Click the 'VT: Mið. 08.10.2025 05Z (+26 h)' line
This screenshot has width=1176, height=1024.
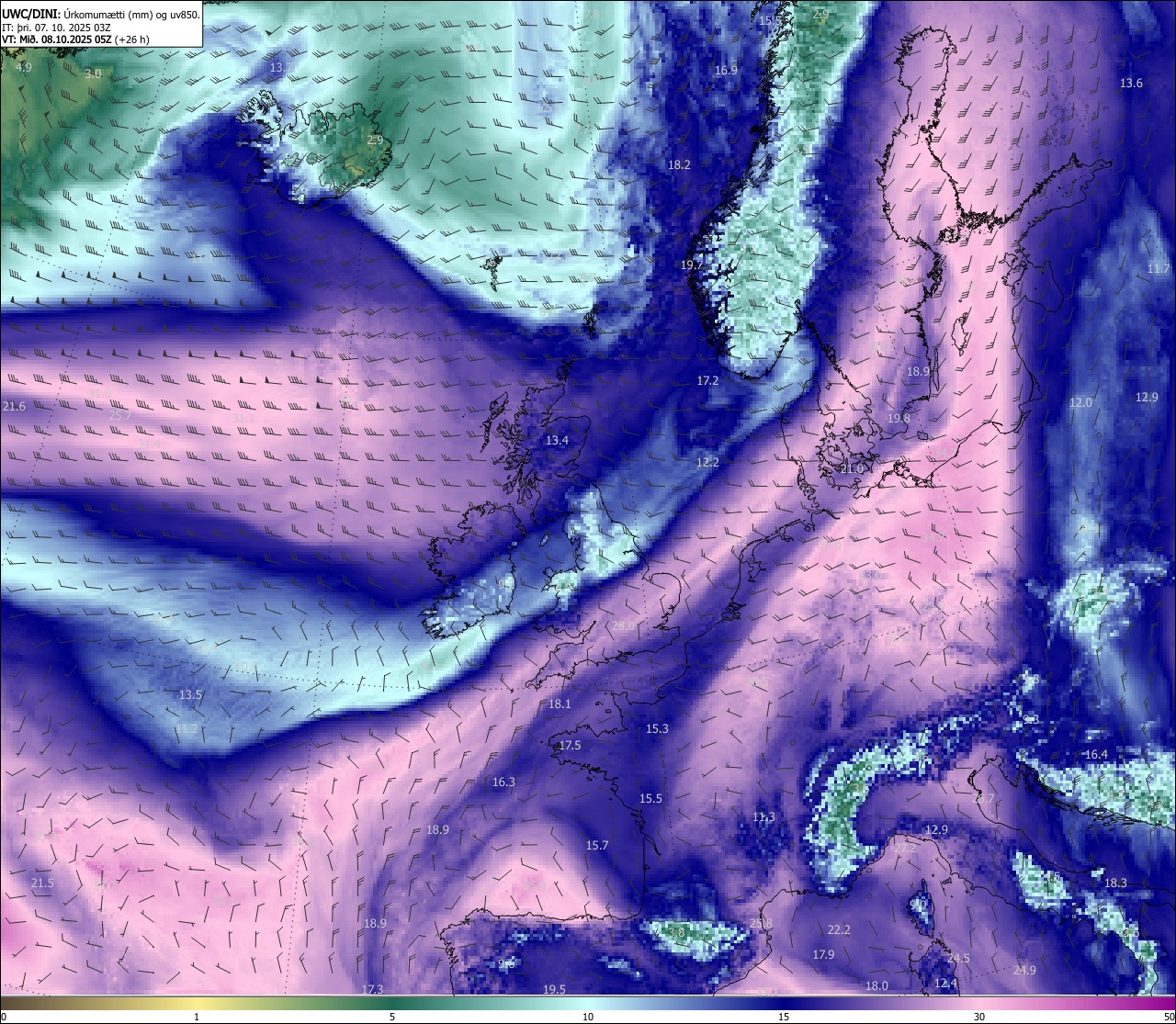pos(75,39)
